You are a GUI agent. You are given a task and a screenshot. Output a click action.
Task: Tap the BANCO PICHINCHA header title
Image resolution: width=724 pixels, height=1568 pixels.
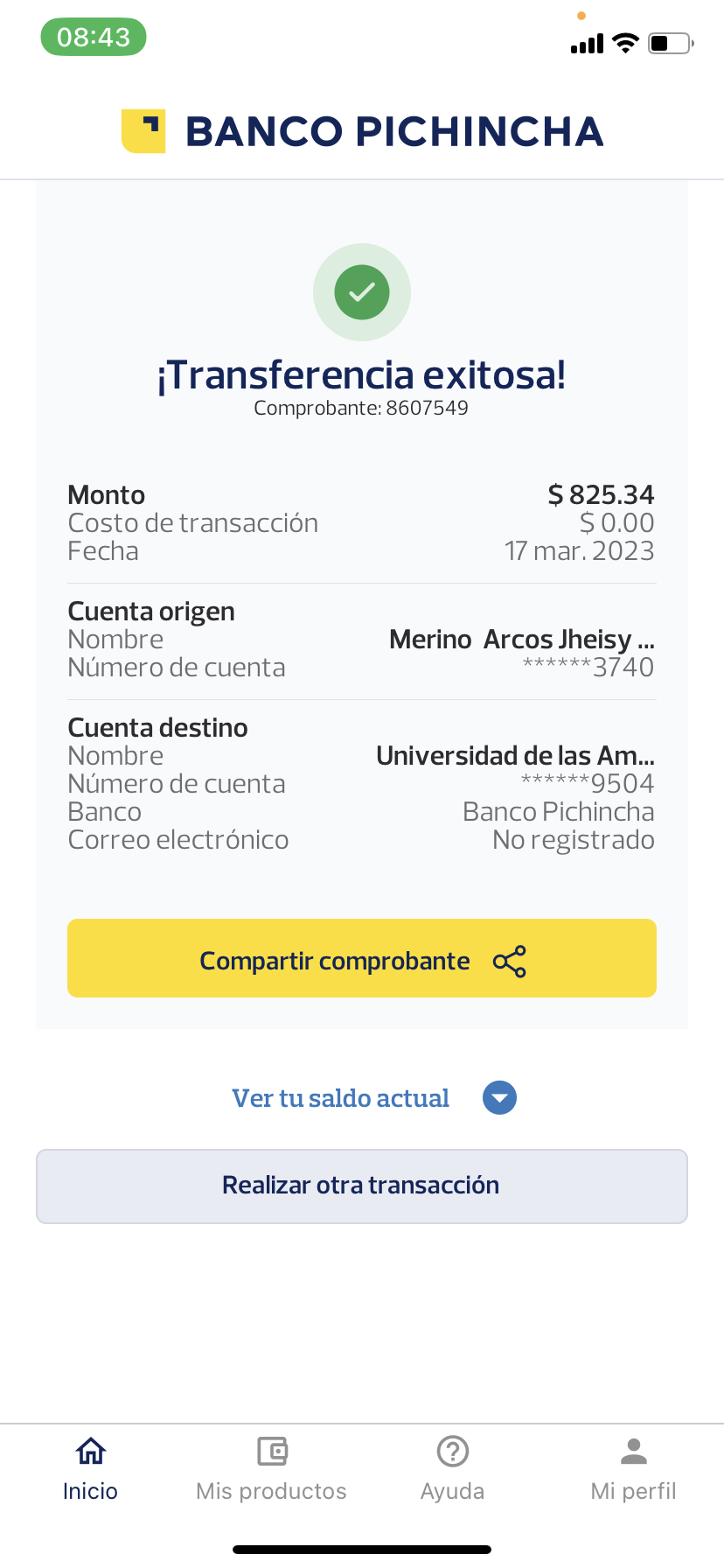(394, 131)
